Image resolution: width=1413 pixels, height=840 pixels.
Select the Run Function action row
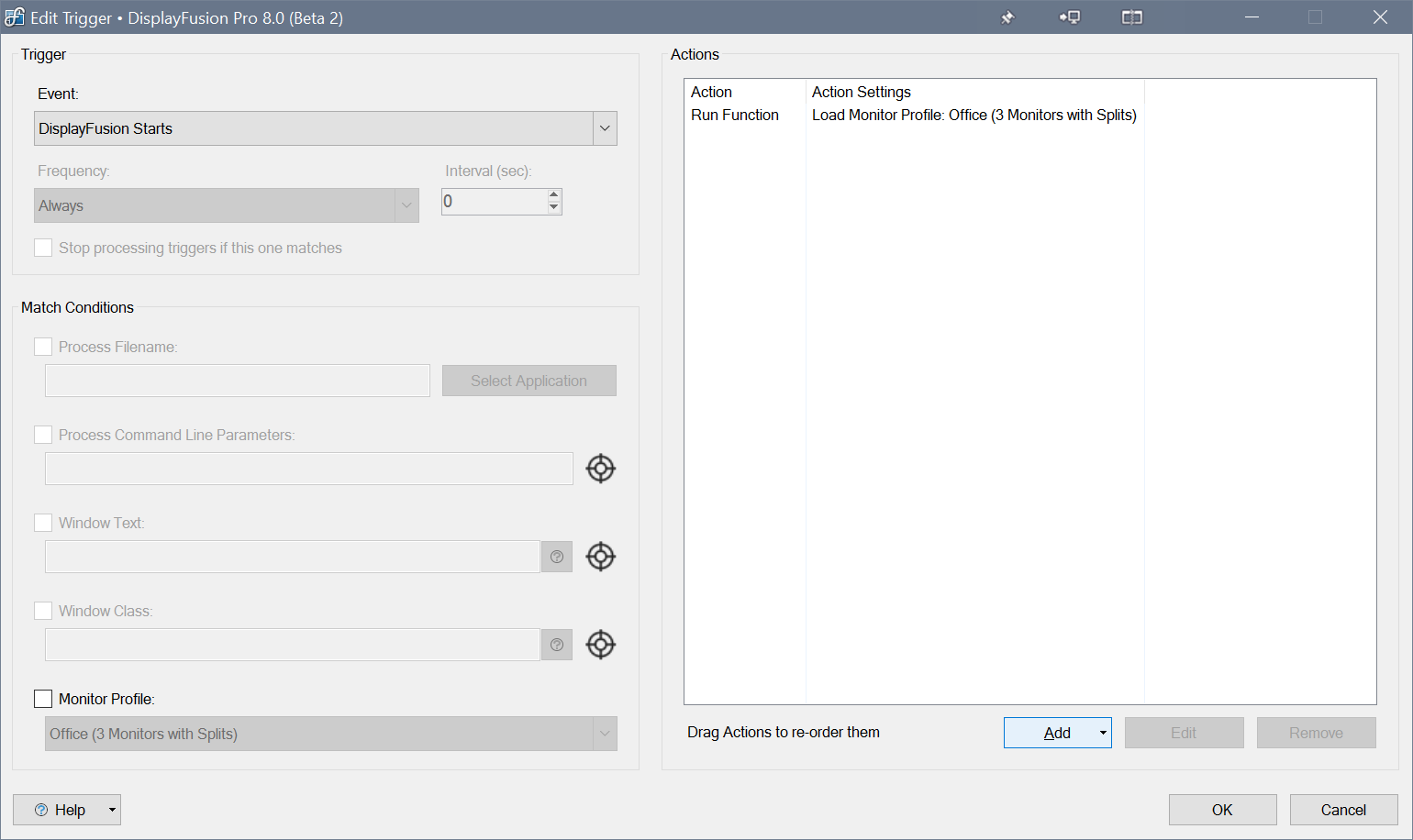[914, 115]
